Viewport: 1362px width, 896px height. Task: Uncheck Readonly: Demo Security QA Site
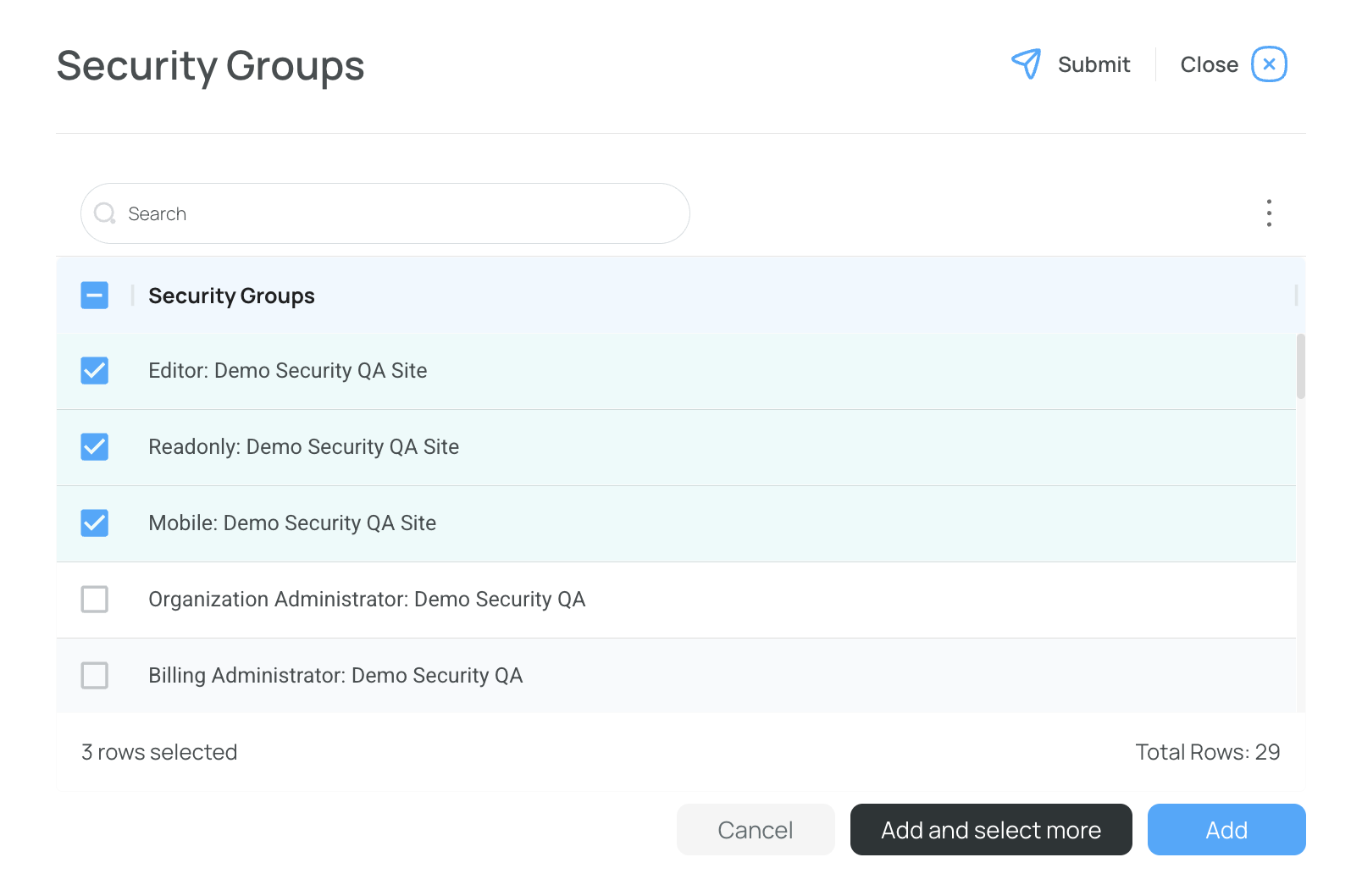tap(95, 447)
